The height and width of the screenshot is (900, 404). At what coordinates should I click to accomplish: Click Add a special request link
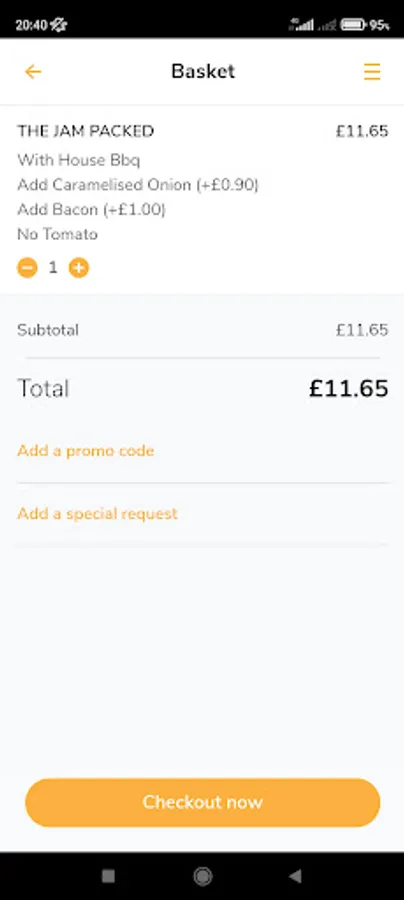tap(98, 513)
